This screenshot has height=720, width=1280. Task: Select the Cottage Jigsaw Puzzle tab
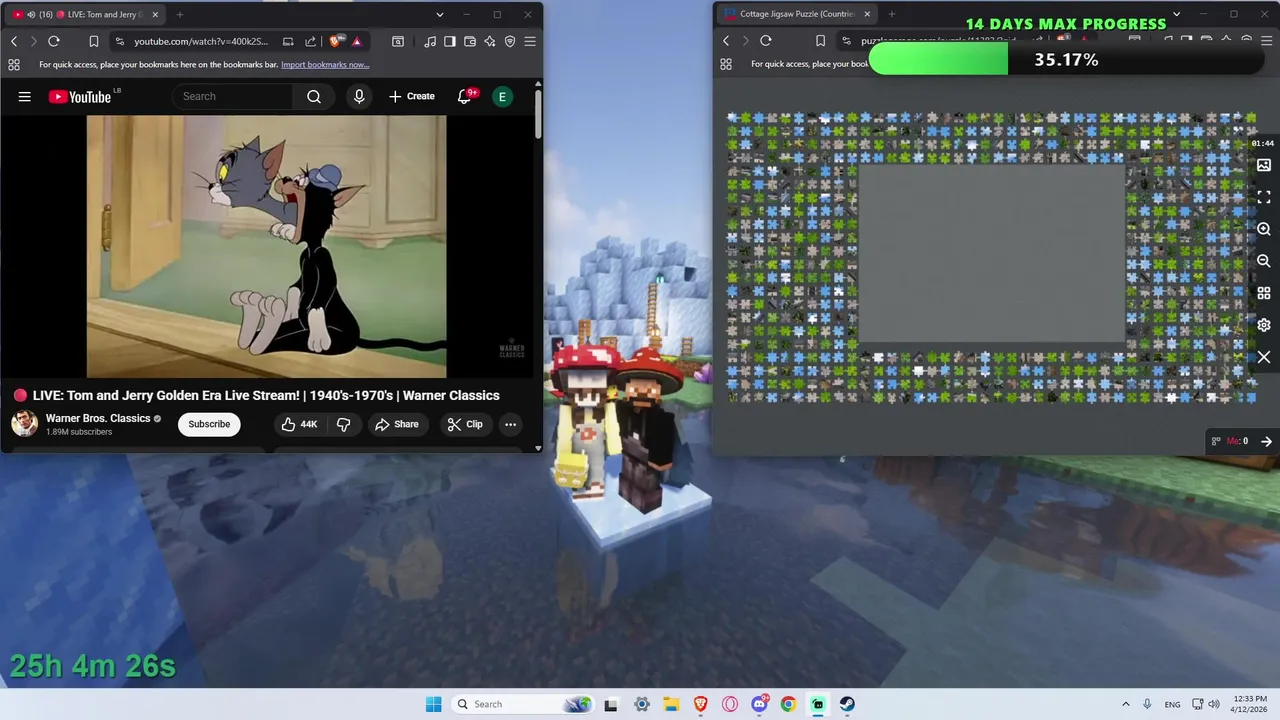(797, 14)
